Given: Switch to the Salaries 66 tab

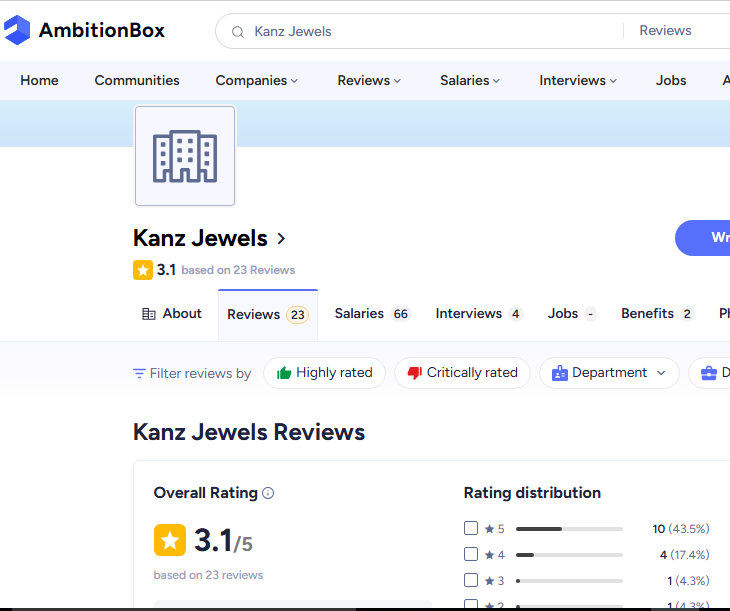Looking at the screenshot, I should coord(372,314).
